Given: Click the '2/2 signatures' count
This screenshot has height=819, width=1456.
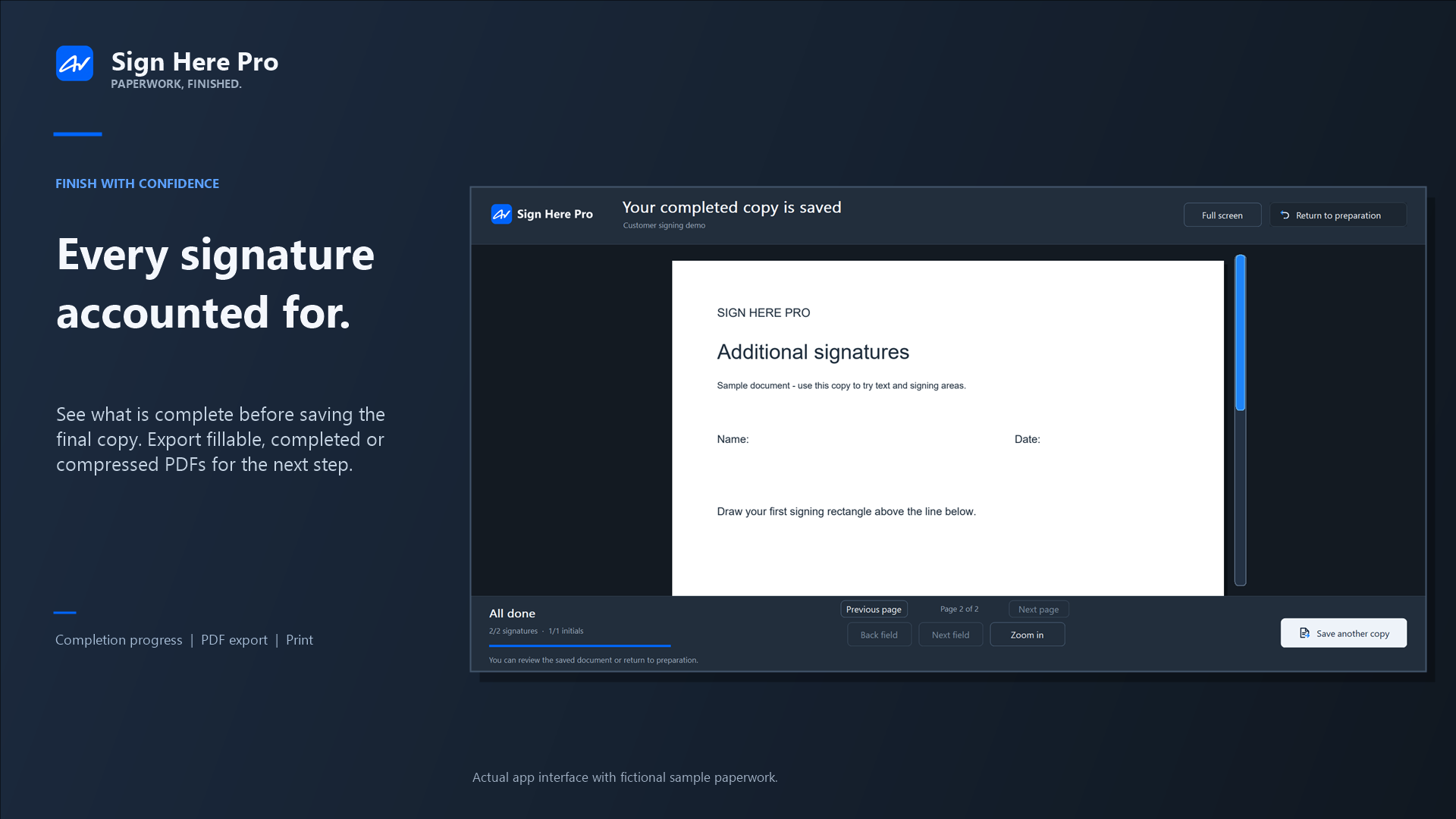Looking at the screenshot, I should click(x=513, y=631).
